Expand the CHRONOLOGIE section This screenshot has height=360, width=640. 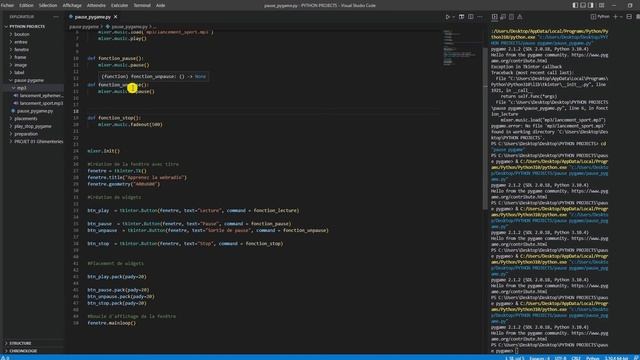tap(22, 351)
